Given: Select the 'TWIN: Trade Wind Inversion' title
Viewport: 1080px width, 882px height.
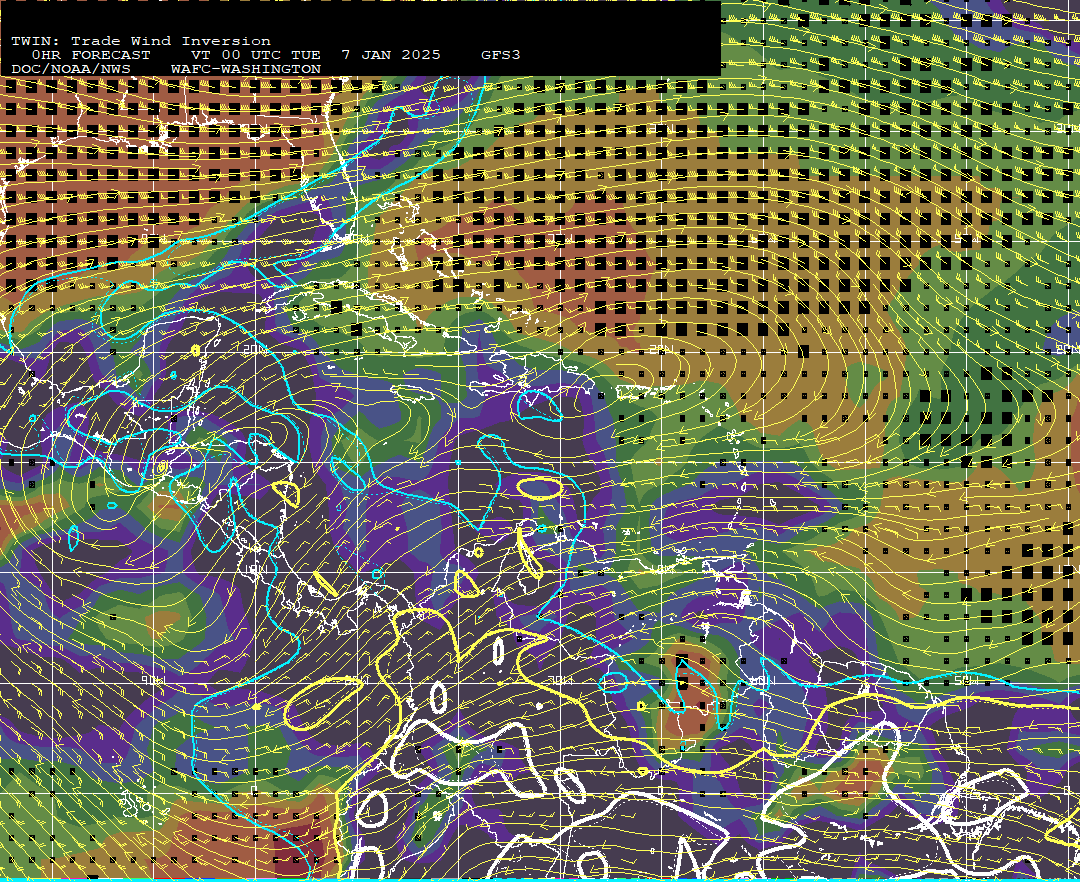Looking at the screenshot, I should click(141, 41).
